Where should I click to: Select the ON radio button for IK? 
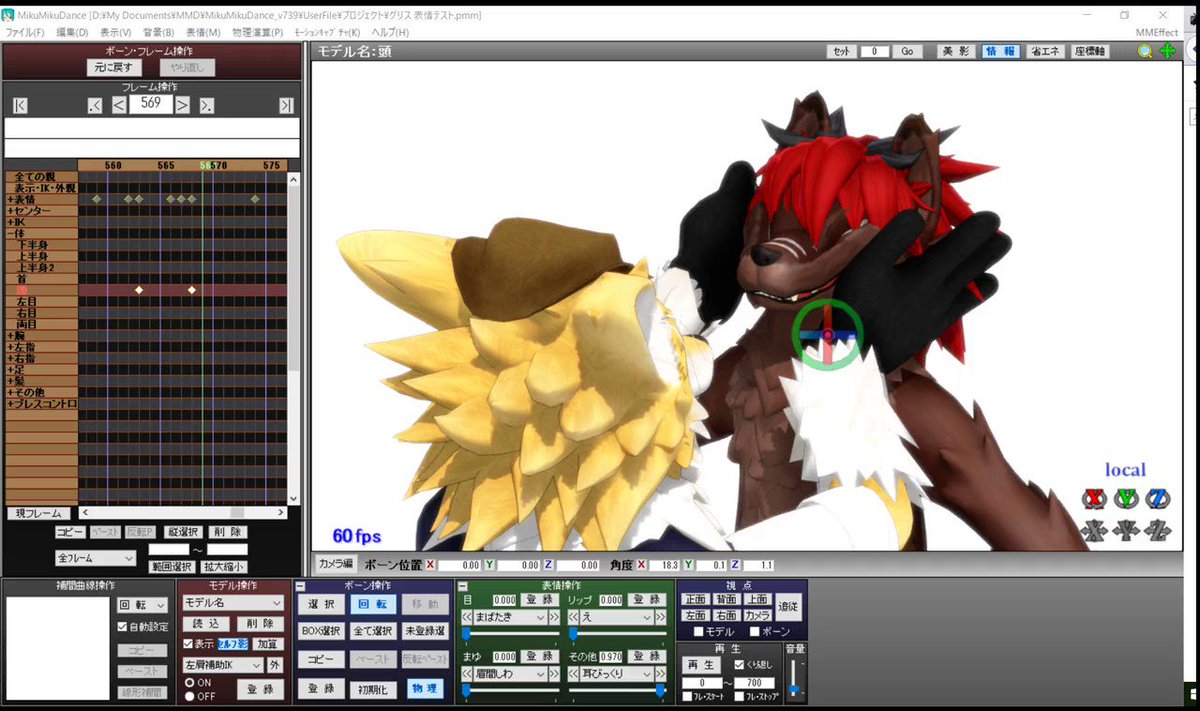point(189,683)
